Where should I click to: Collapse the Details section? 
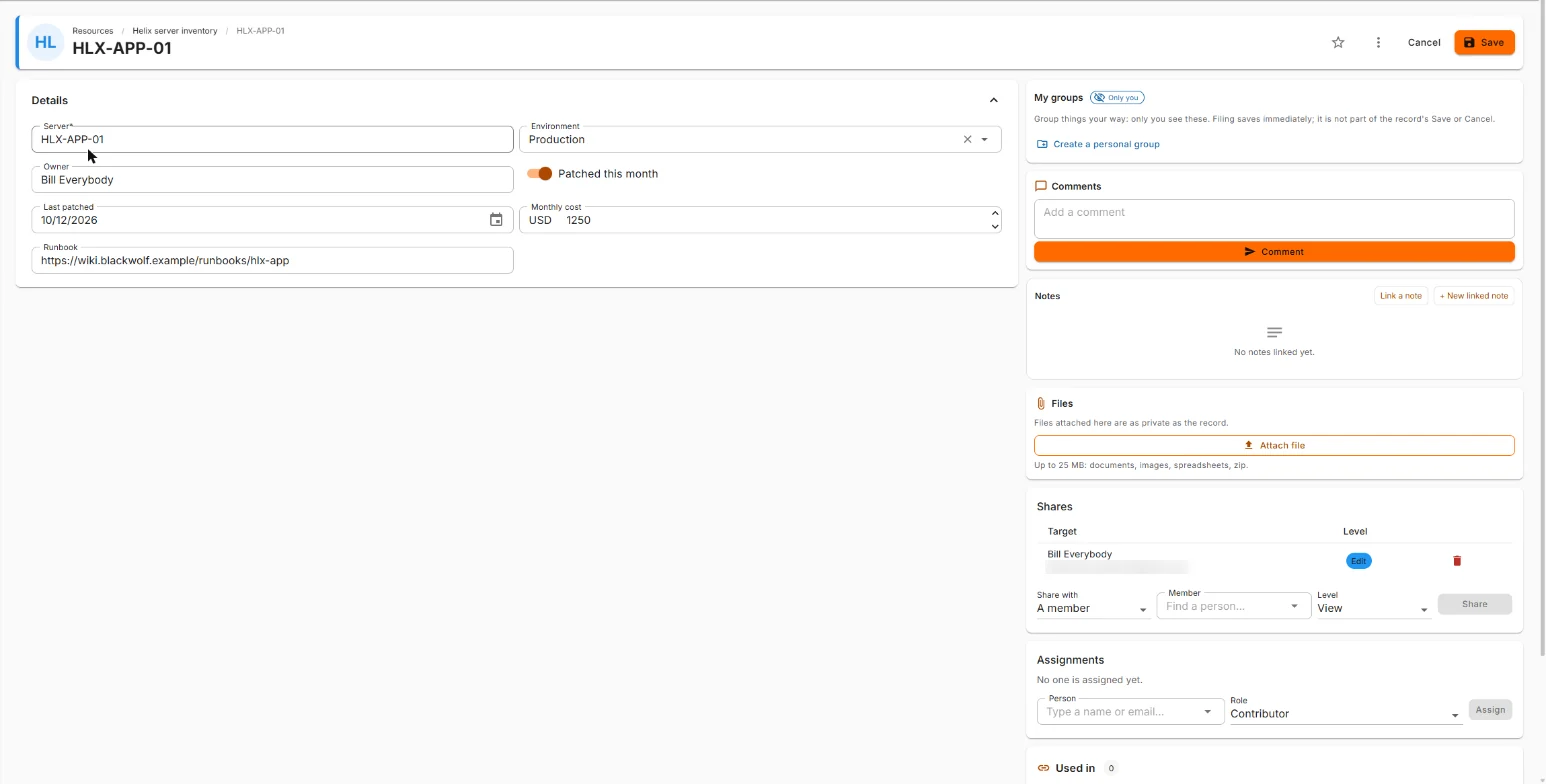[x=993, y=100]
